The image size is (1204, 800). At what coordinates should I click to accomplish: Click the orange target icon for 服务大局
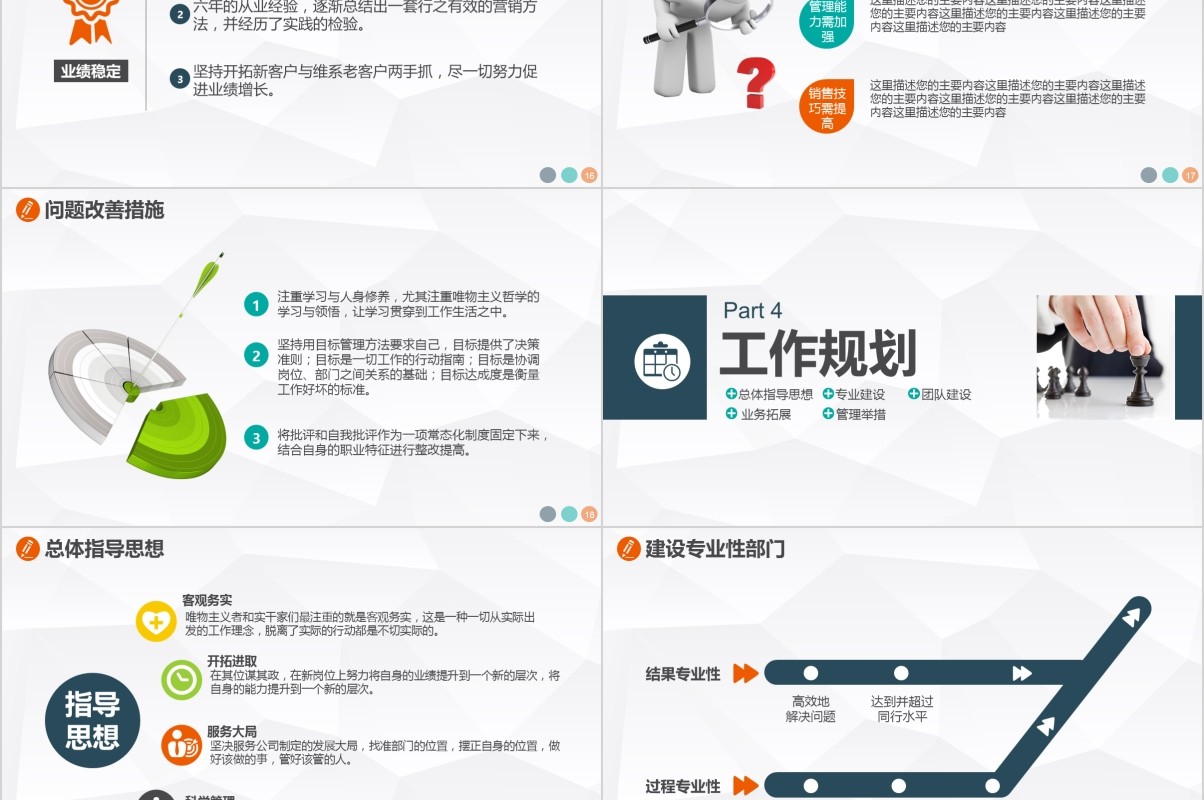[x=182, y=745]
